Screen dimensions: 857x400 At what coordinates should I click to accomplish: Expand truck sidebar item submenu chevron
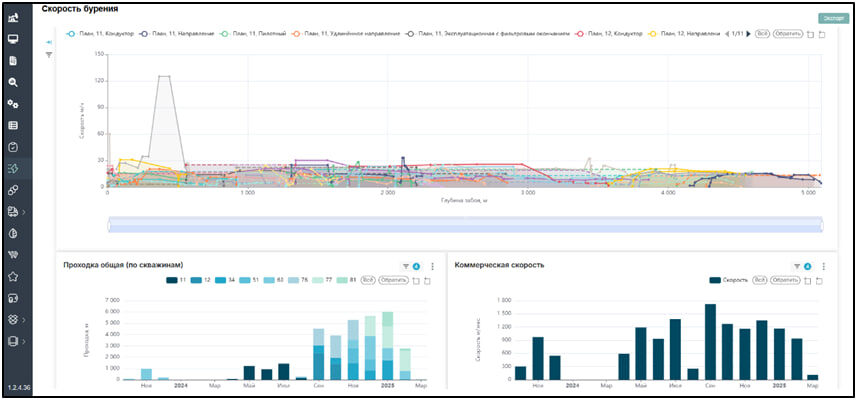tap(24, 211)
